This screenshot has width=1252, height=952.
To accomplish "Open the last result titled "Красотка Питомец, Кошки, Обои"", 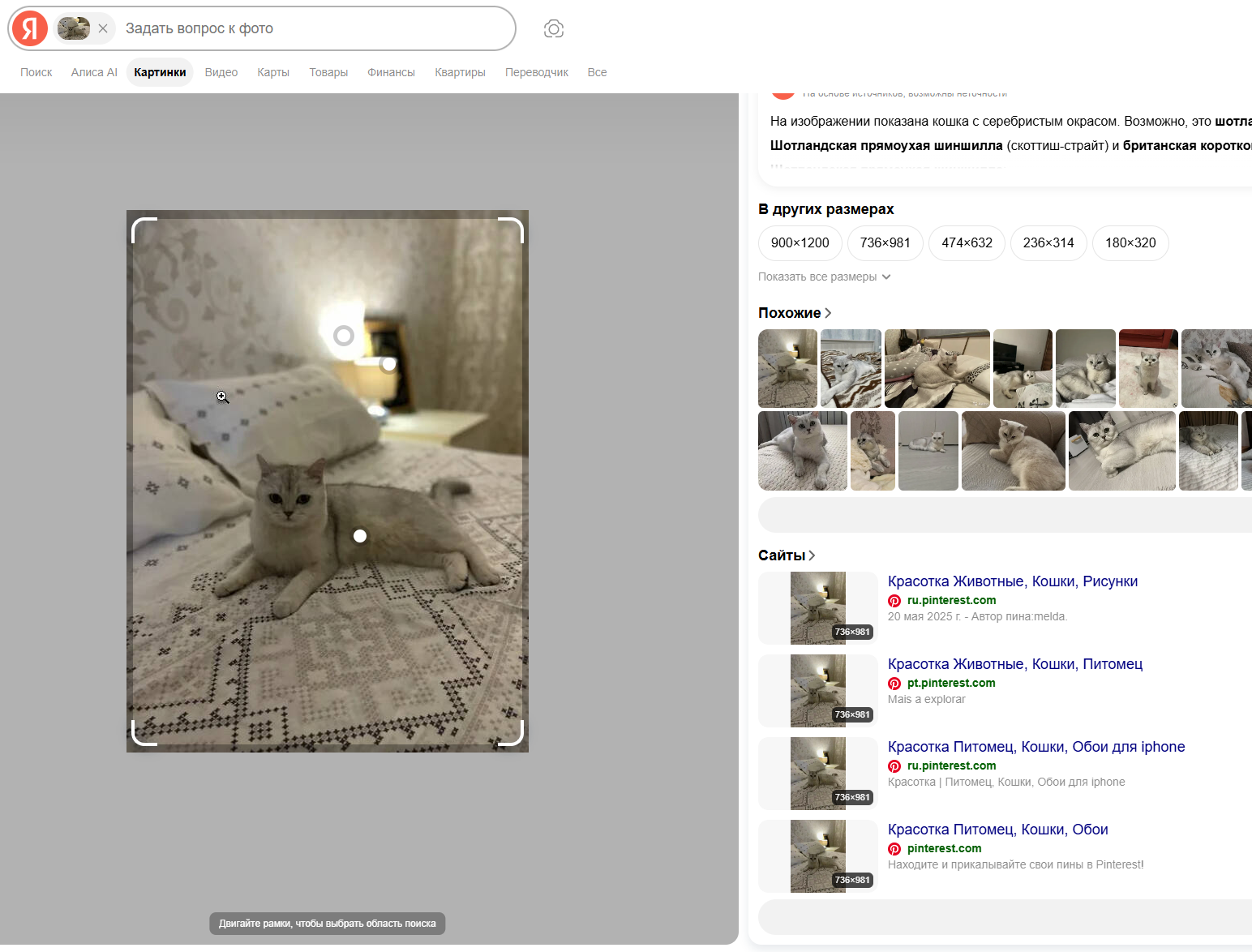I will (998, 830).
